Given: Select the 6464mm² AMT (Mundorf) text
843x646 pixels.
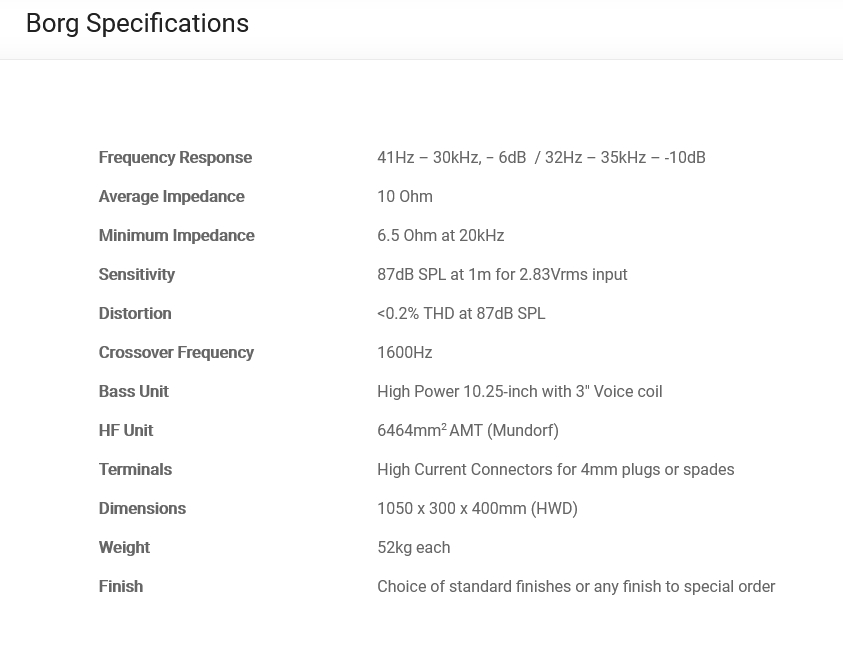Looking at the screenshot, I should coord(467,430).
